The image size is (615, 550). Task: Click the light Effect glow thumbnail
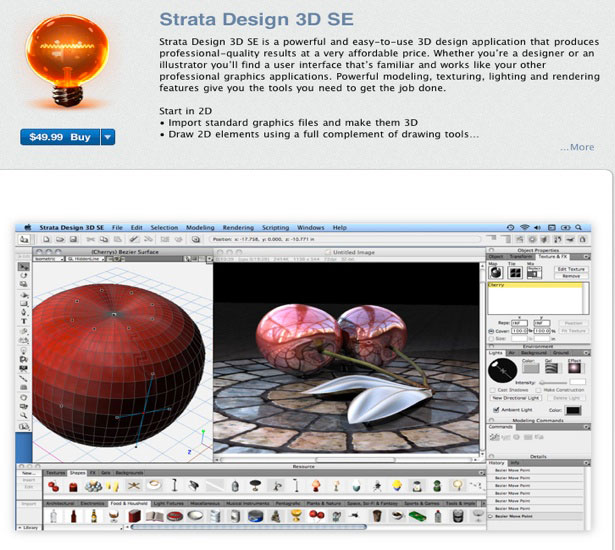[x=574, y=368]
